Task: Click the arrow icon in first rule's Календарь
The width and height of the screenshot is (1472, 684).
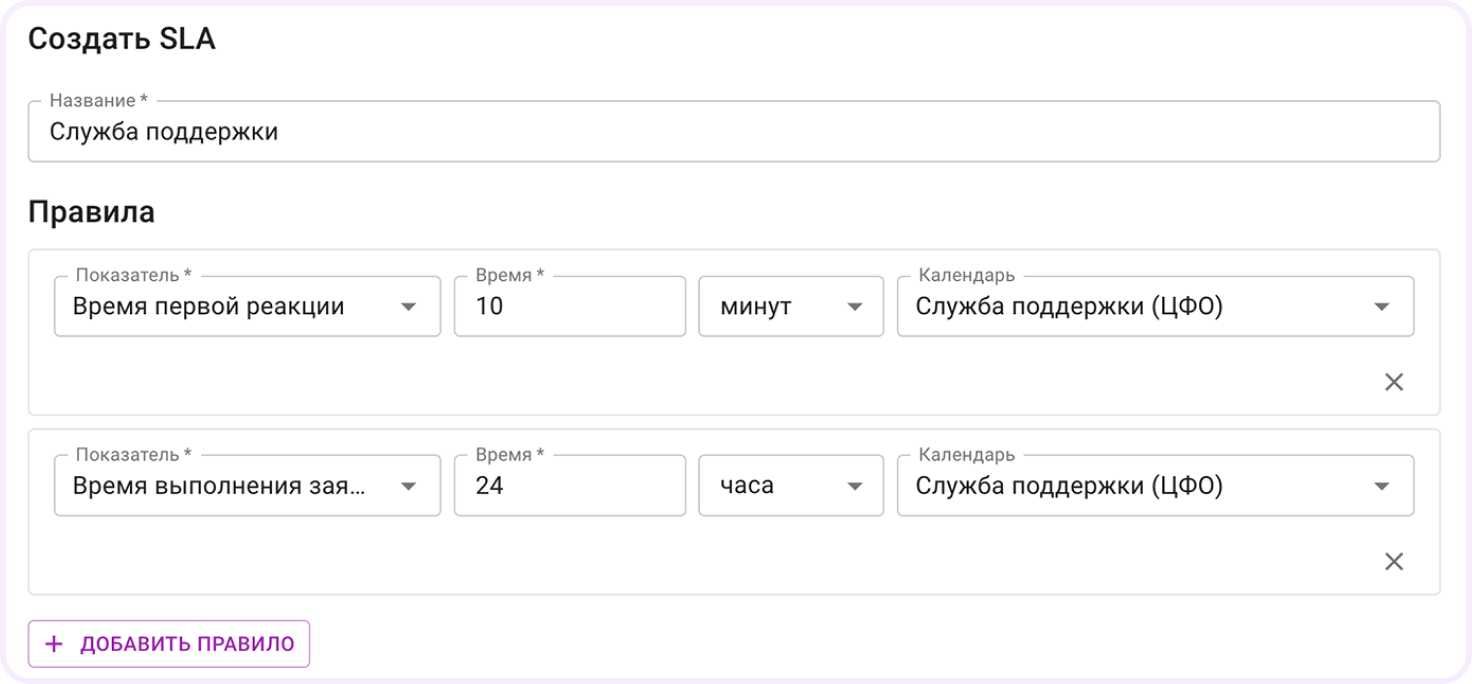Action: 1382,307
